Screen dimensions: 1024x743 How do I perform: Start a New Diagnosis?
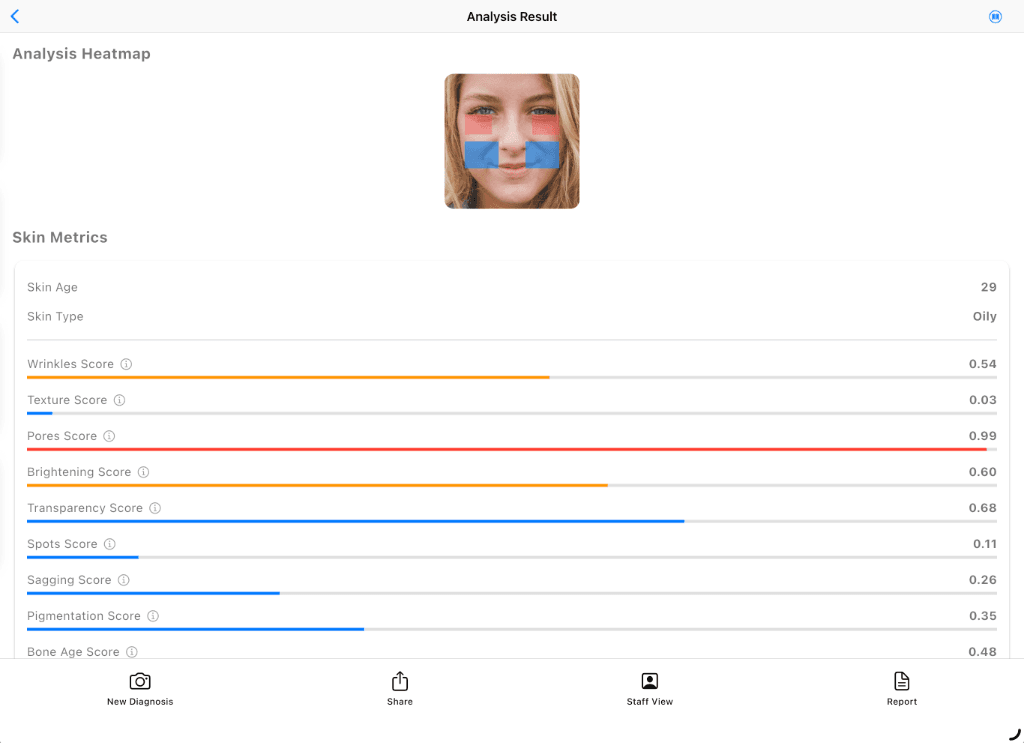coord(140,688)
